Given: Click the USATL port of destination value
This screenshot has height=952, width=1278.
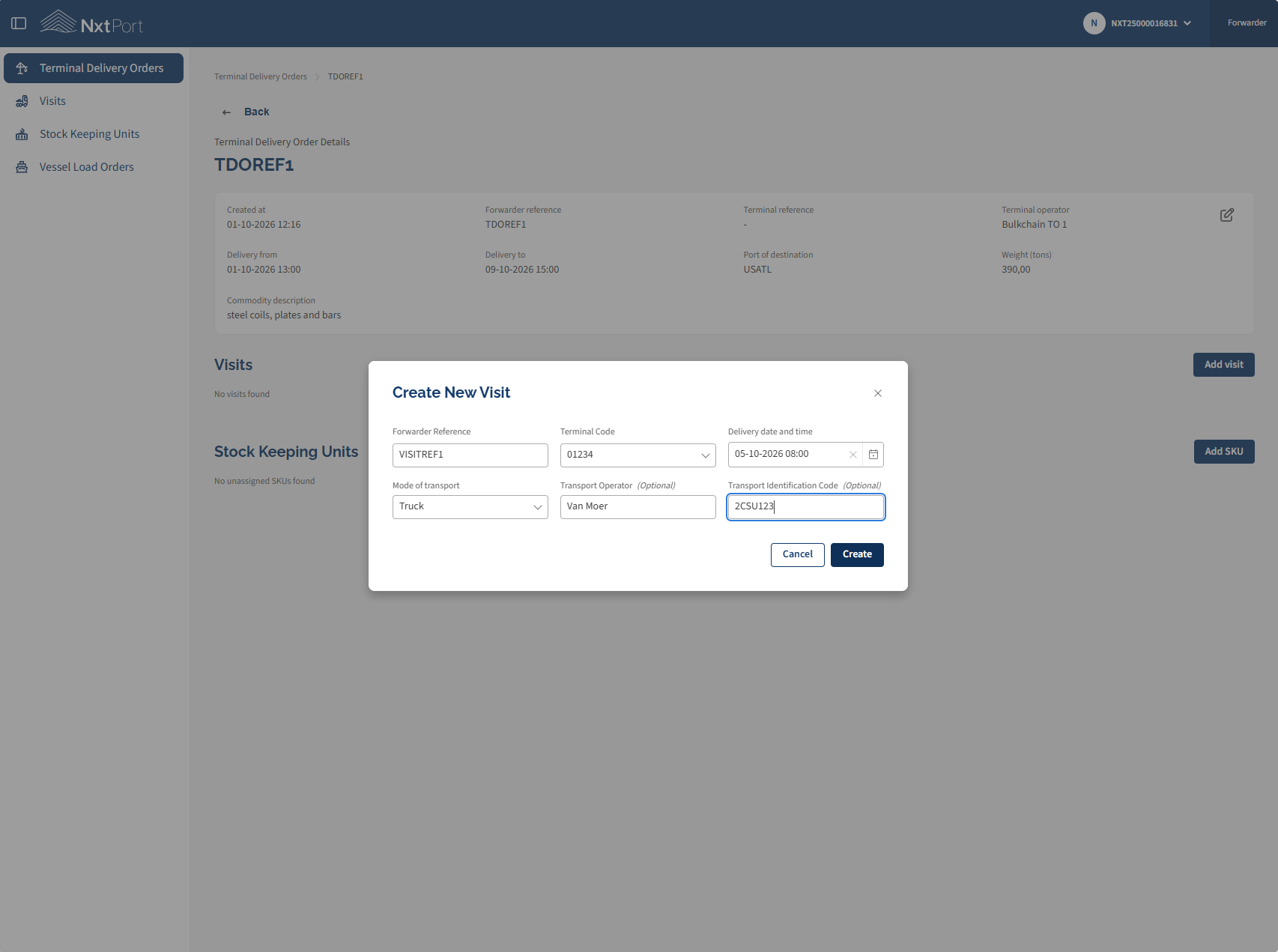Looking at the screenshot, I should [757, 270].
